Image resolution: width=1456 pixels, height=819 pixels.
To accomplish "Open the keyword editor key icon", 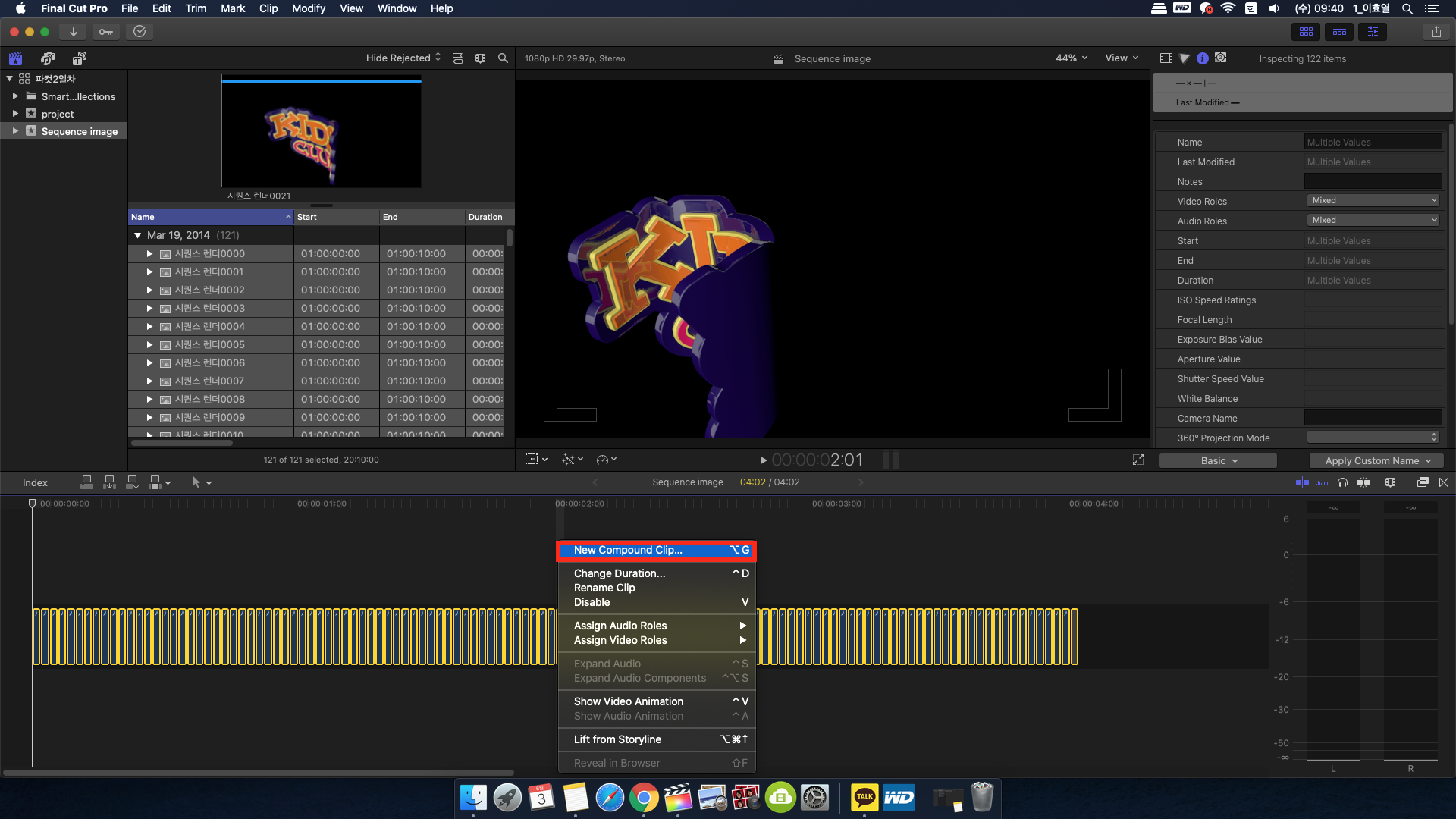I will pyautogui.click(x=106, y=32).
